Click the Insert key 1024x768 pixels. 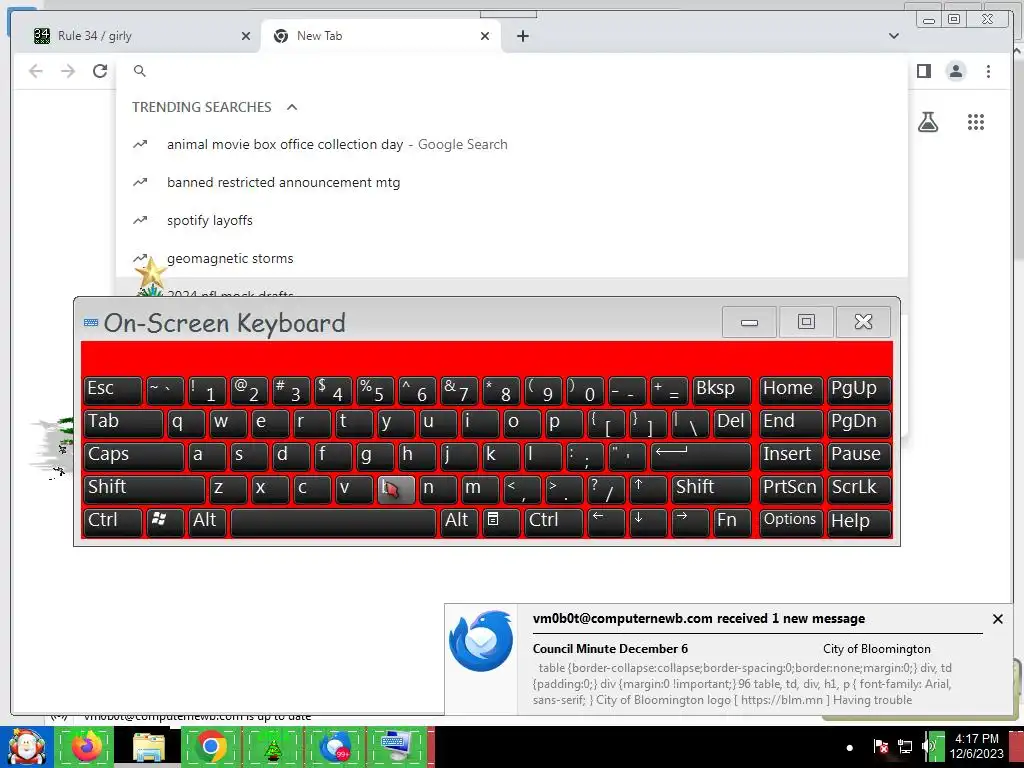[790, 456]
